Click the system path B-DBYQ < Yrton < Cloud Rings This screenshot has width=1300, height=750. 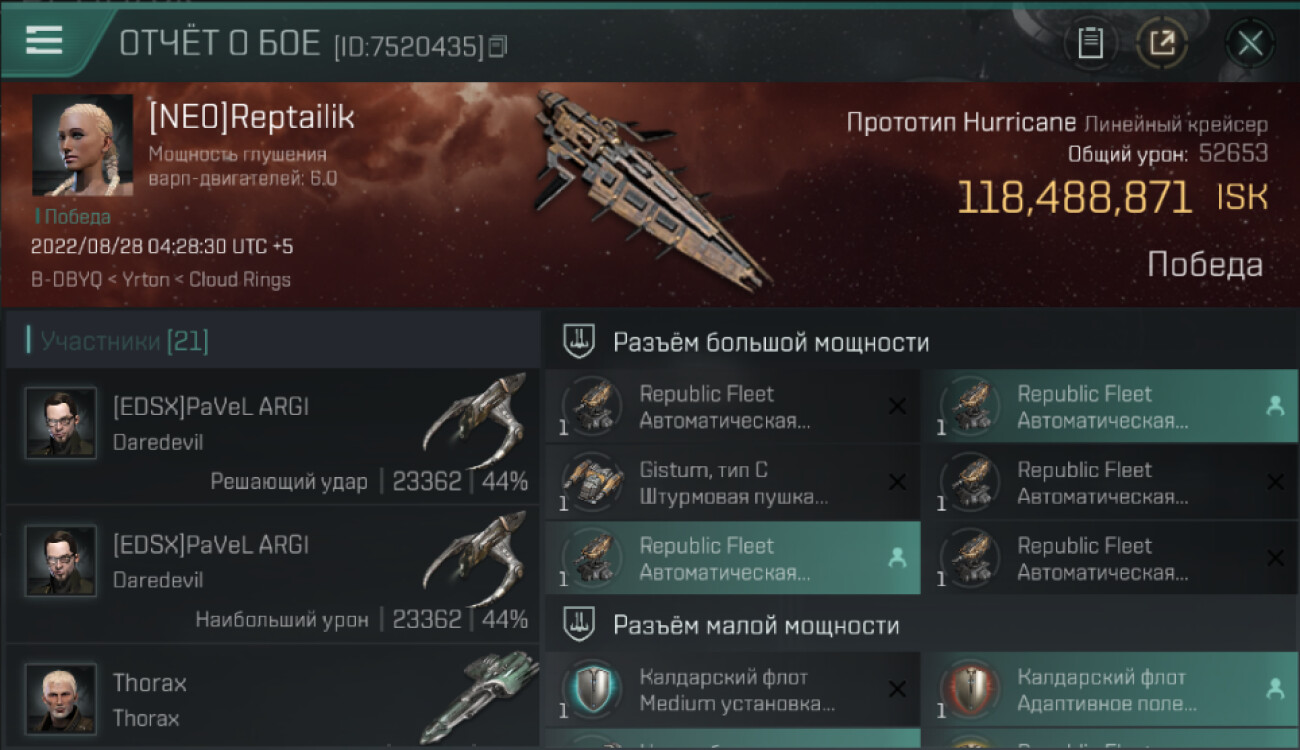click(x=161, y=279)
